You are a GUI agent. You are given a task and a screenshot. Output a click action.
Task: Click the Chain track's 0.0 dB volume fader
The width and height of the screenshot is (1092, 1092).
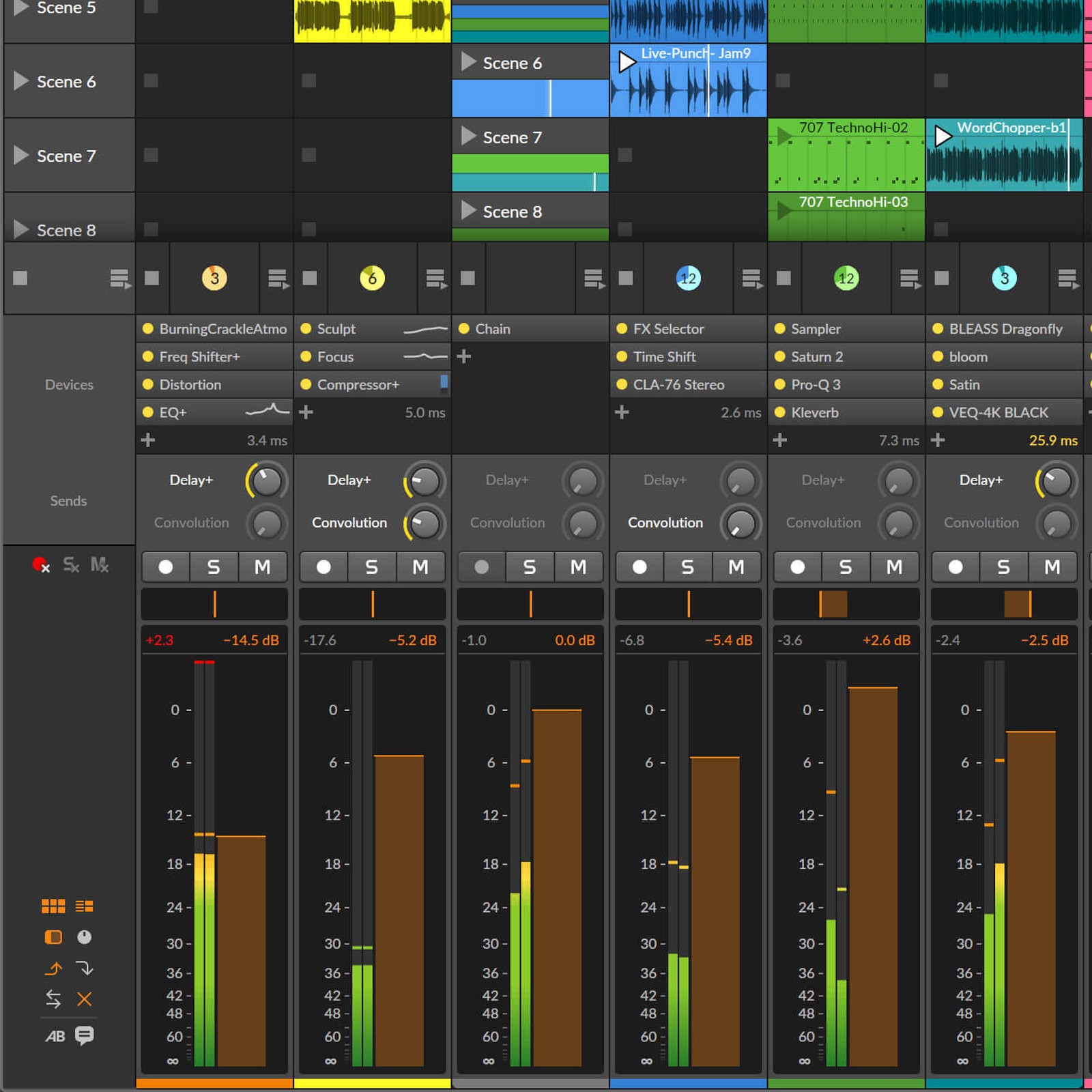point(557,888)
